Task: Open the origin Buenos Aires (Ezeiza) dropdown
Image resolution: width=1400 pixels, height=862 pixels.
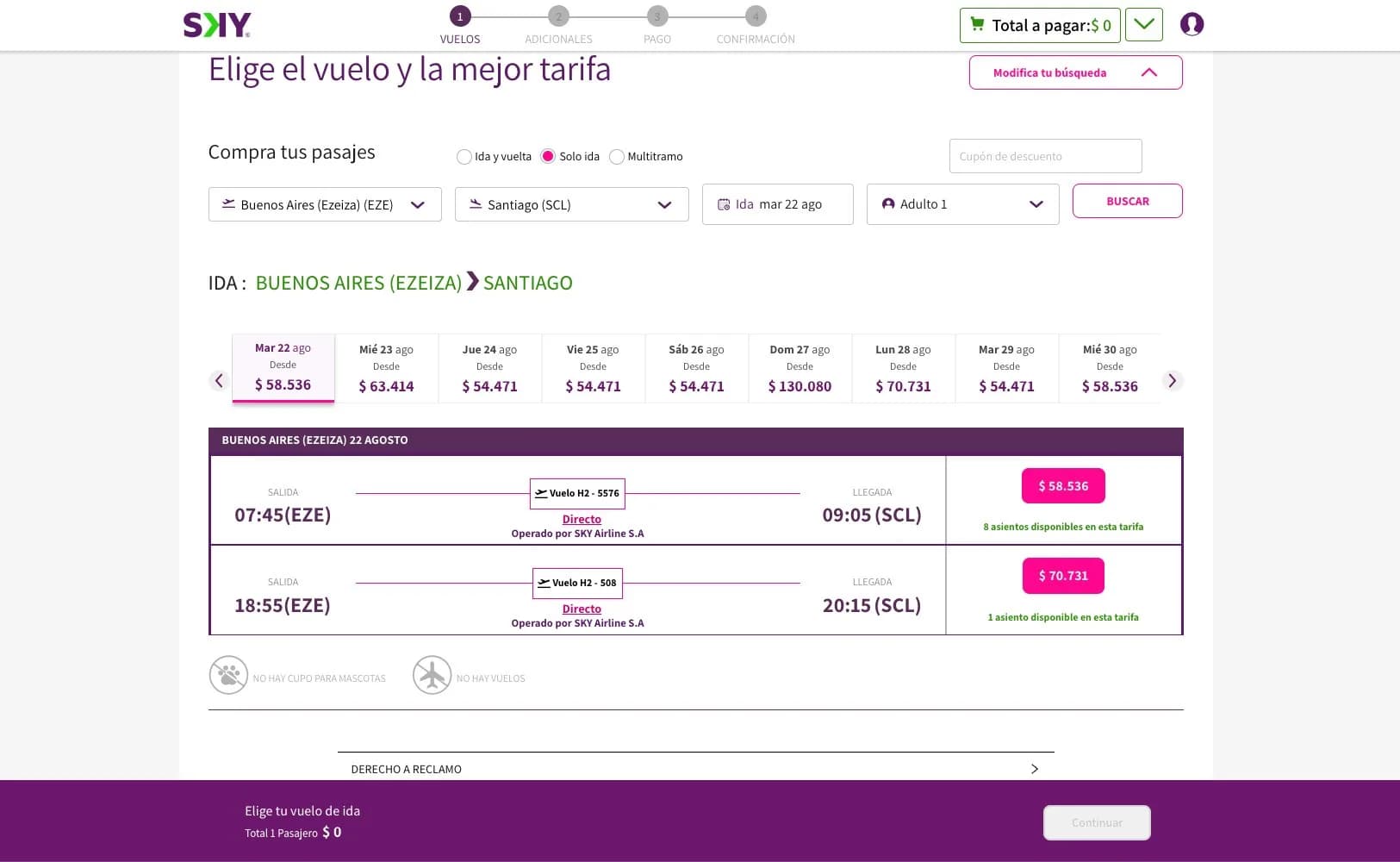Action: [x=325, y=204]
